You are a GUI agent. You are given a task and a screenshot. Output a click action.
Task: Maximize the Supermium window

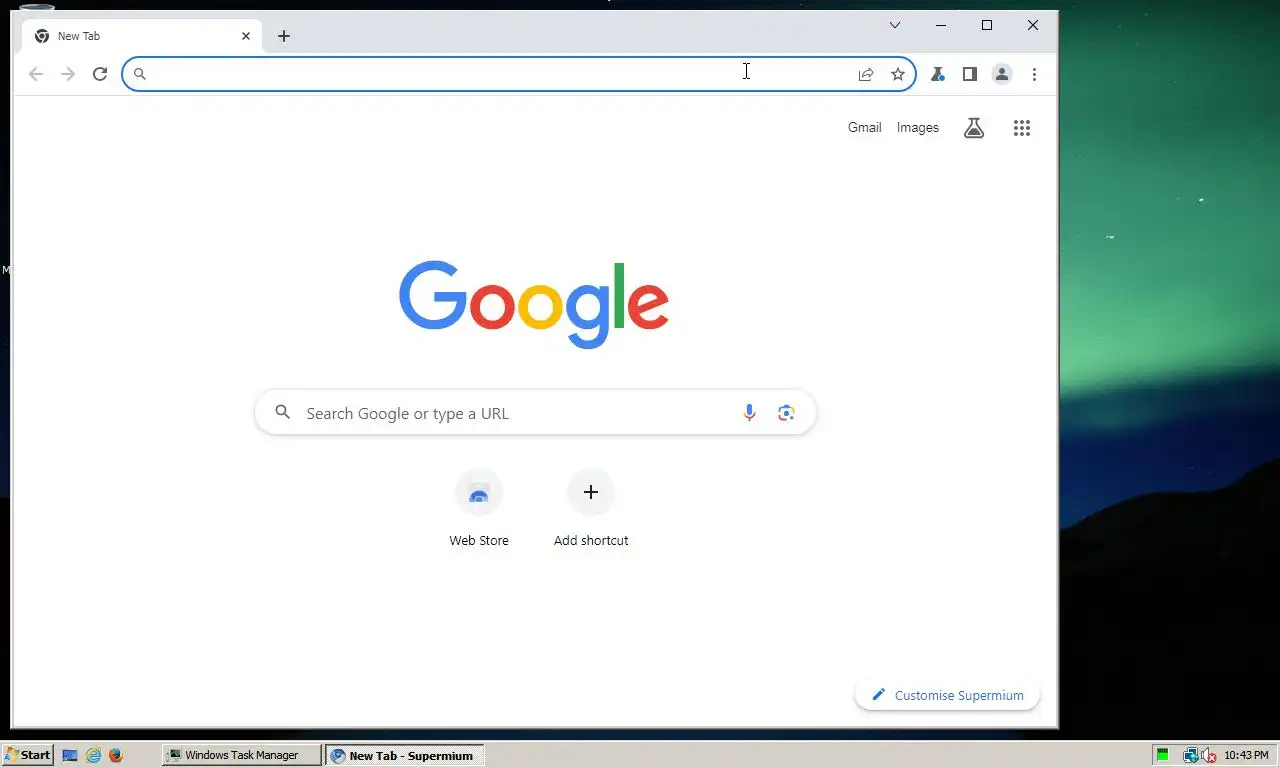(987, 25)
